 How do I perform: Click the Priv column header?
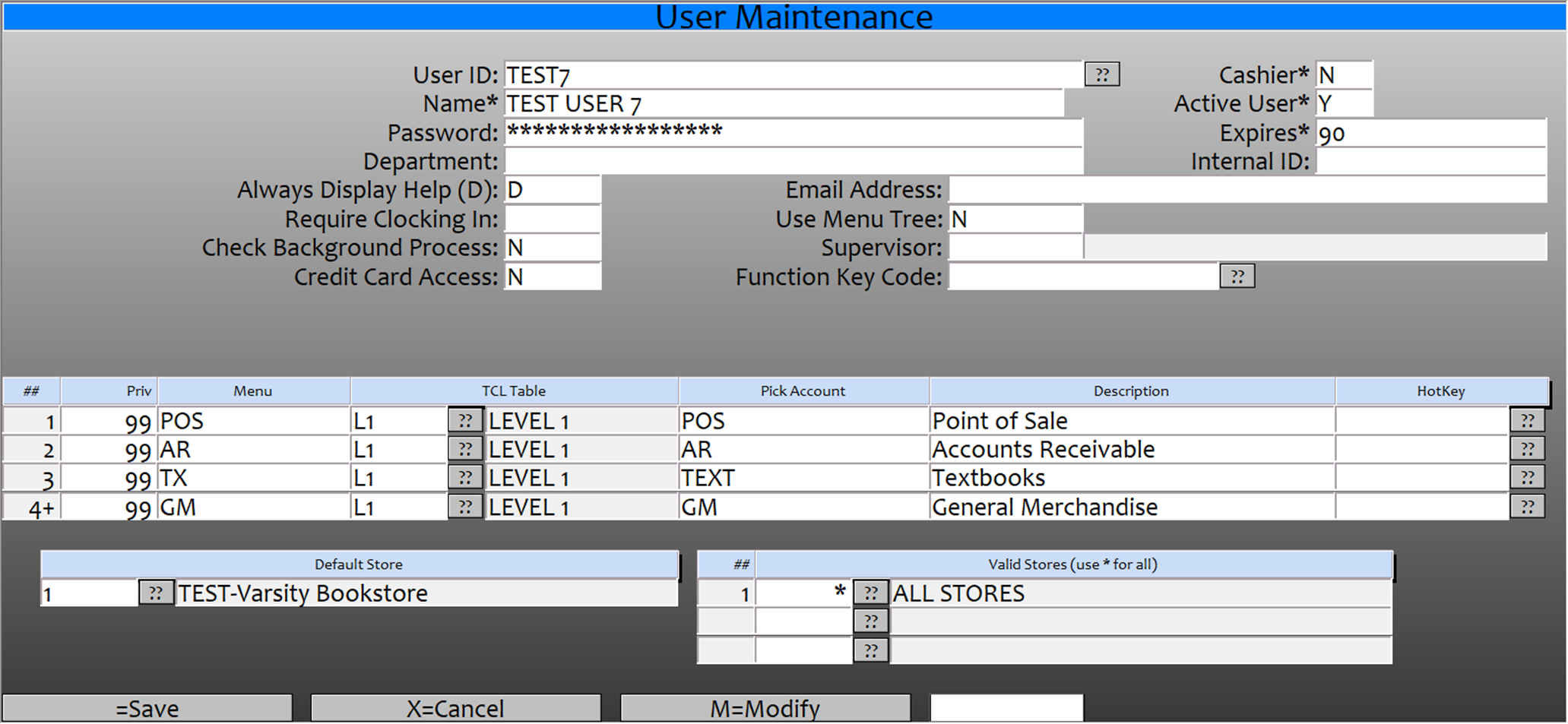click(x=109, y=390)
